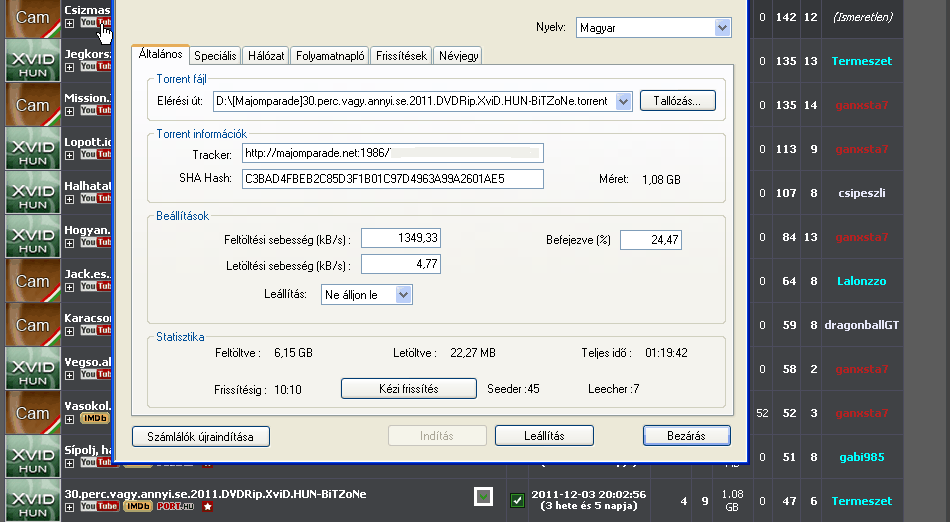950x522 pixels.
Task: Switch to the Névjegy tab
Action: click(459, 56)
